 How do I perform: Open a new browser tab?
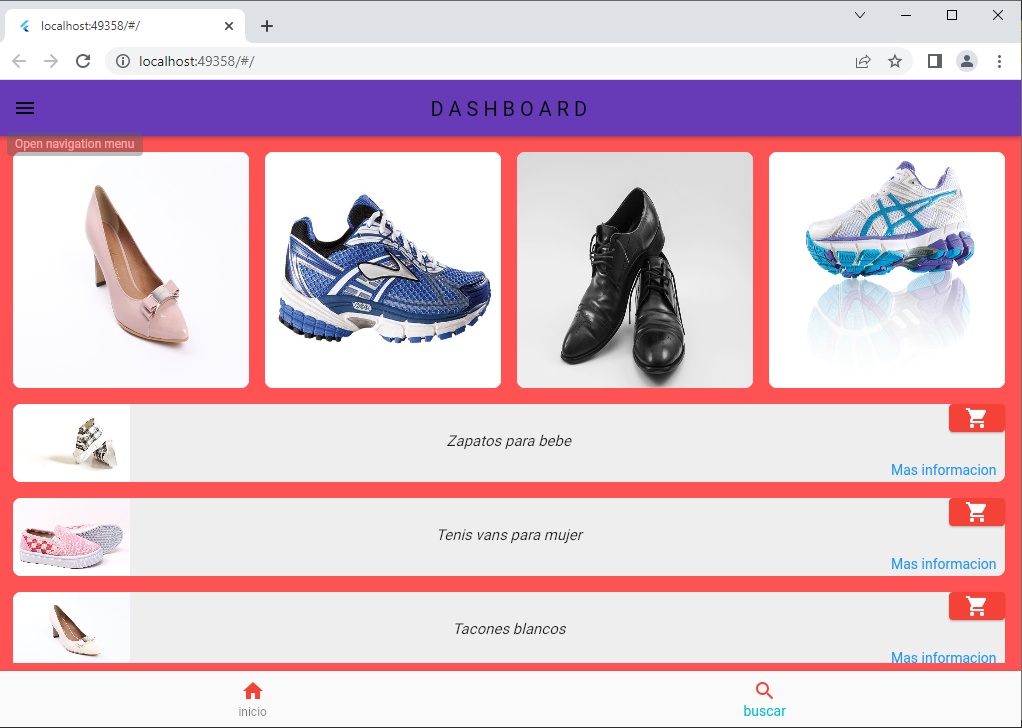(x=267, y=26)
